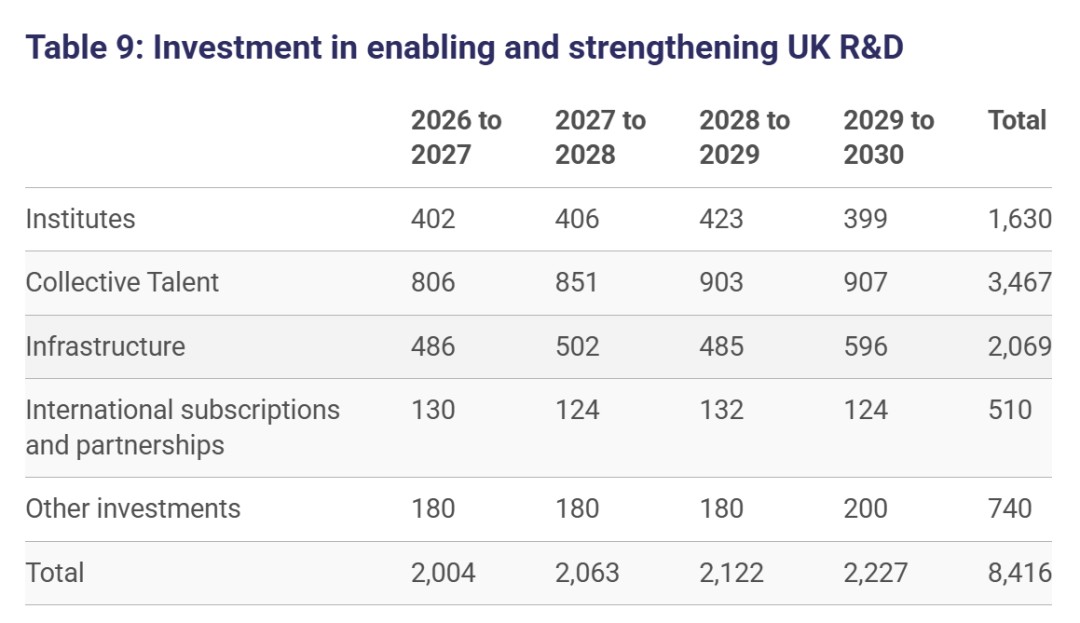This screenshot has width=1080, height=623.
Task: Select 'International subscriptions and partnerships' row label
Action: pos(182,427)
